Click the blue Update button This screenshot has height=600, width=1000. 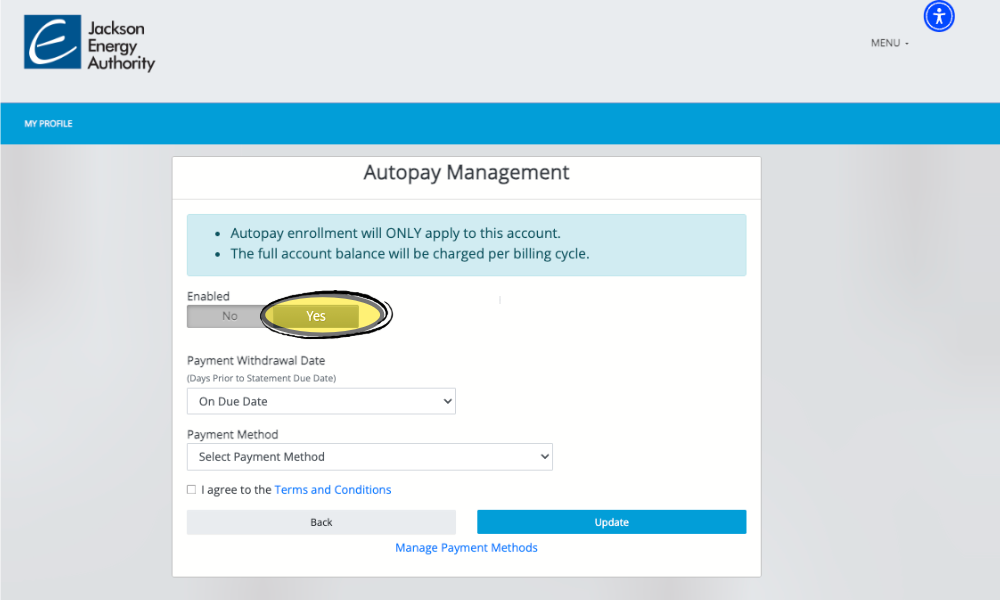[x=611, y=522]
